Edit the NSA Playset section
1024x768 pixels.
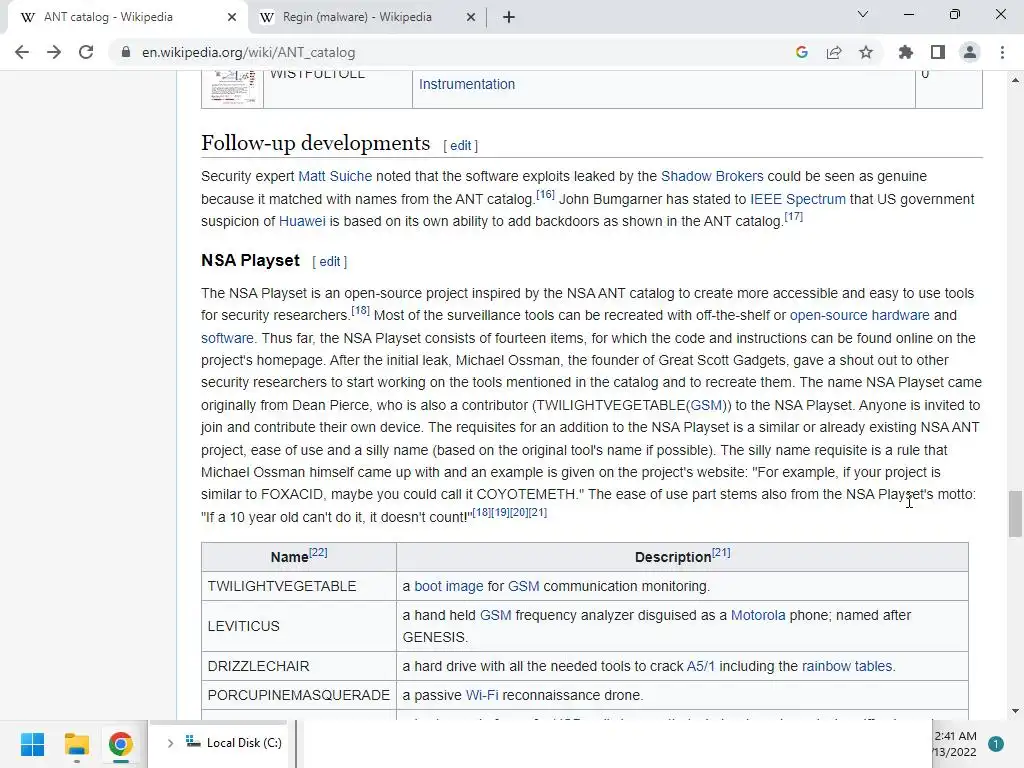pos(329,262)
